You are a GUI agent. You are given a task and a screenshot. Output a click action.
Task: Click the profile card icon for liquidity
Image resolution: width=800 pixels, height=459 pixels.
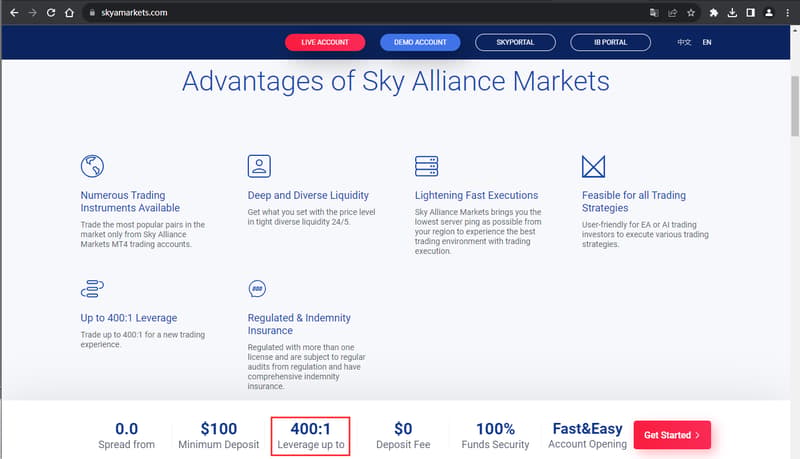click(x=259, y=166)
